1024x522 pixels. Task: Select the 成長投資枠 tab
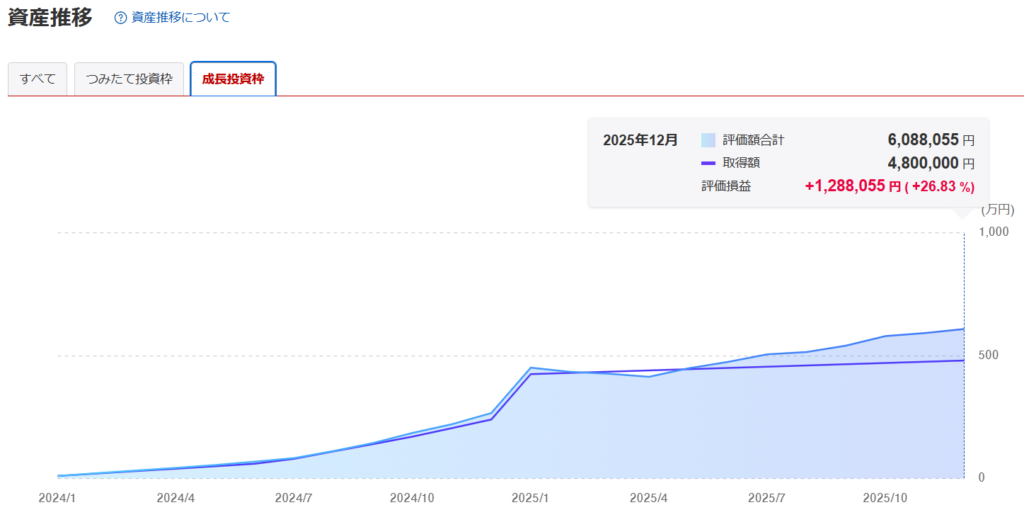233,79
